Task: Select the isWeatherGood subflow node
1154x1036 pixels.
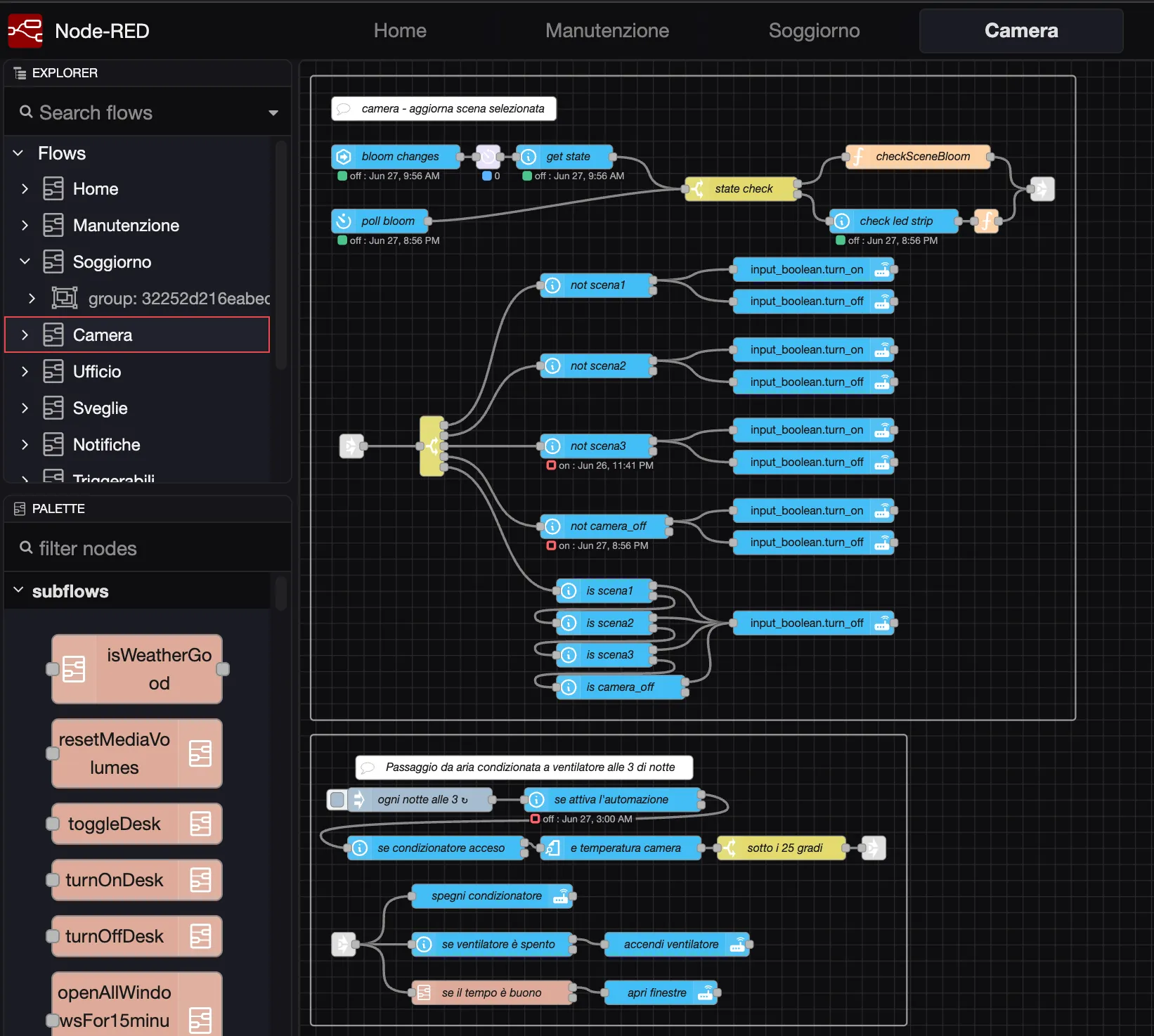Action: [137, 669]
